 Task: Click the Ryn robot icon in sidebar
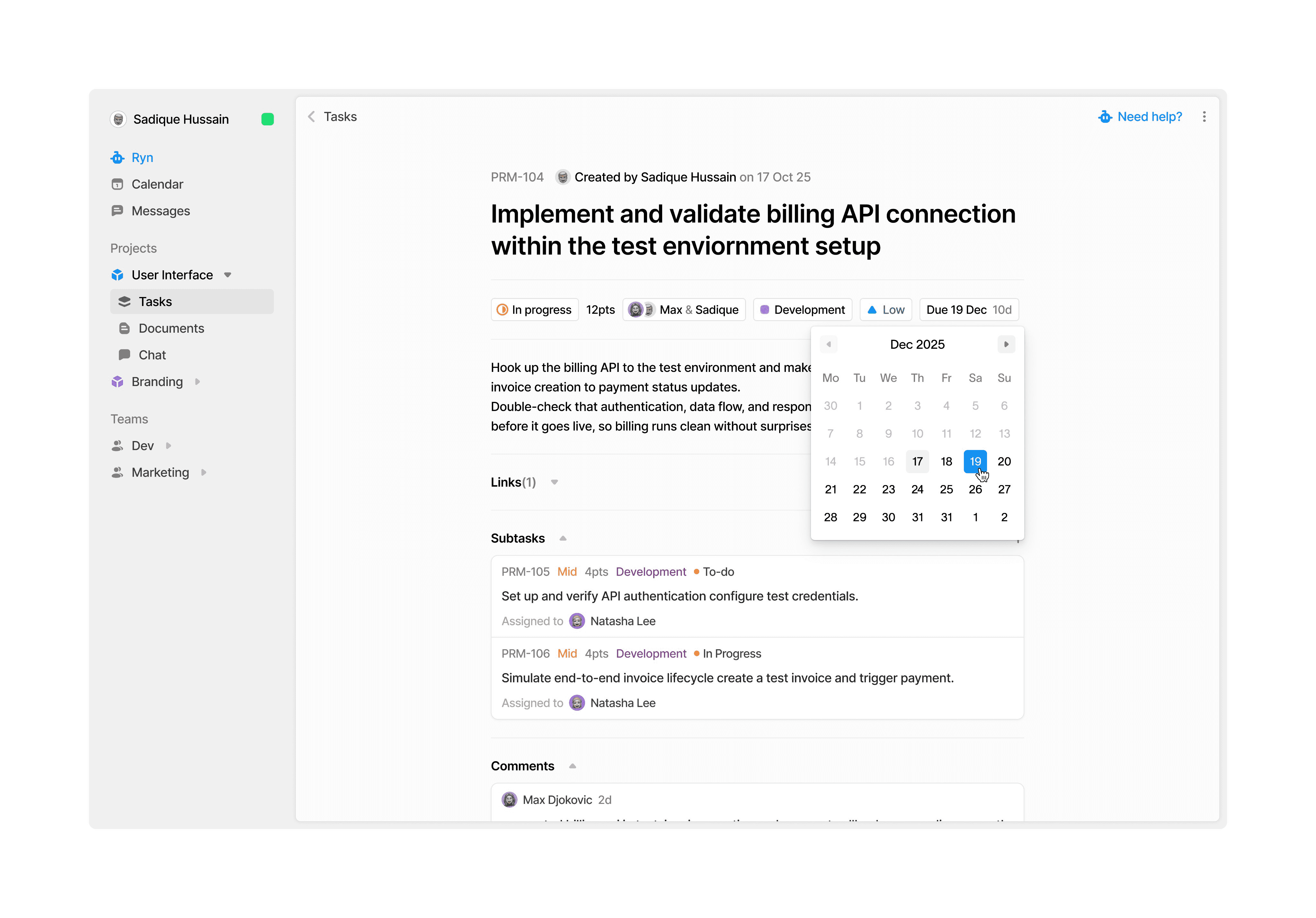point(118,158)
